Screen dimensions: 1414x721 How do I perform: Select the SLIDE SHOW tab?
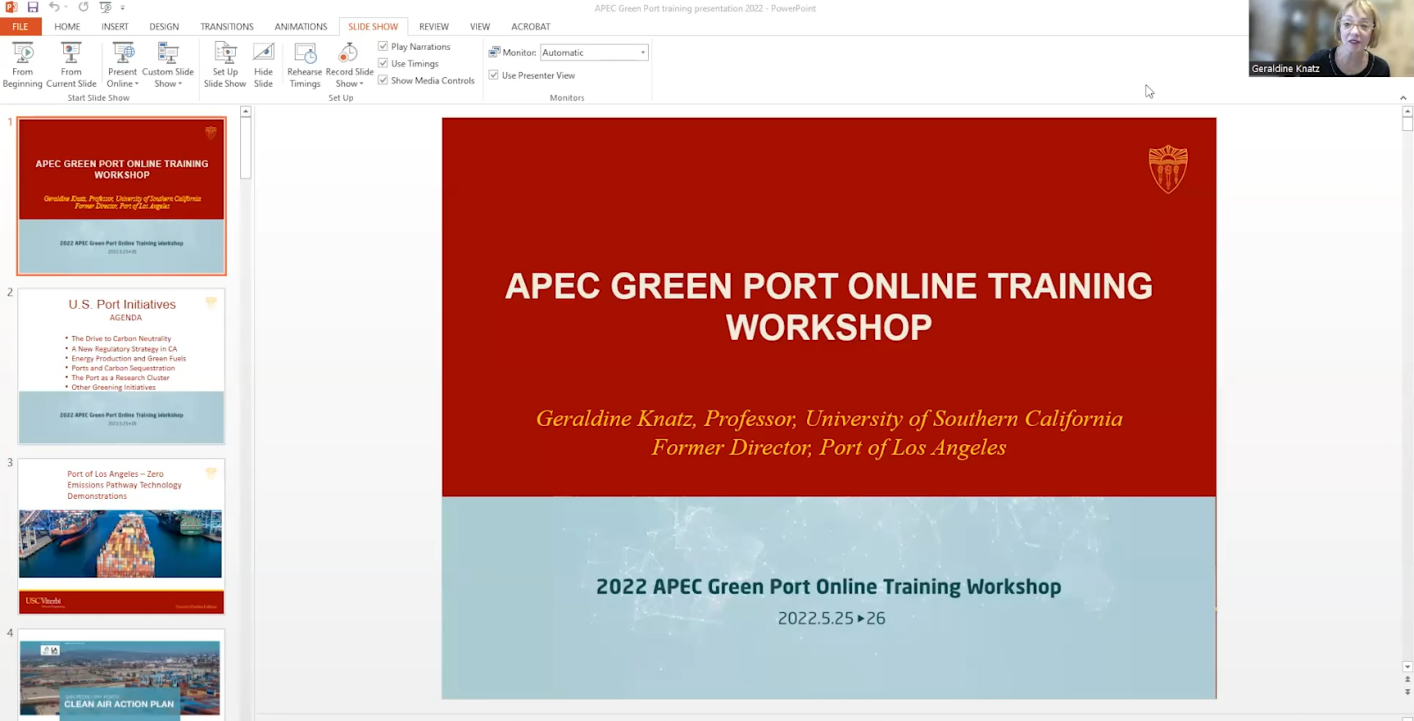[x=373, y=27]
